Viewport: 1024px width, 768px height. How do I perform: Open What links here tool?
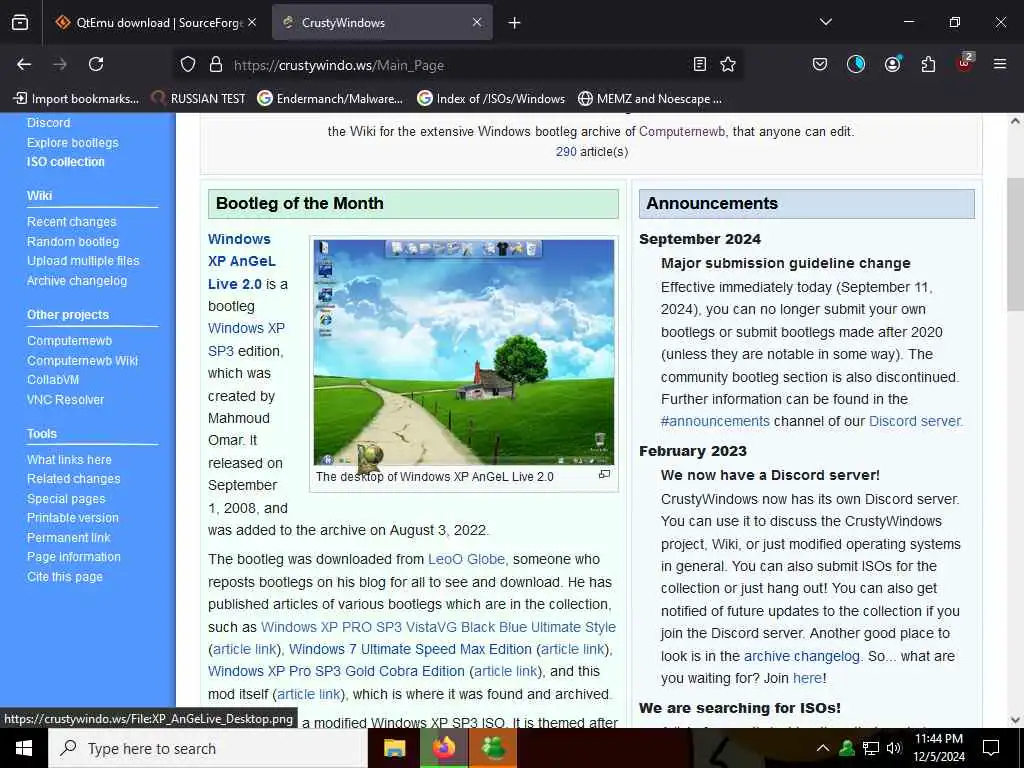pos(69,460)
